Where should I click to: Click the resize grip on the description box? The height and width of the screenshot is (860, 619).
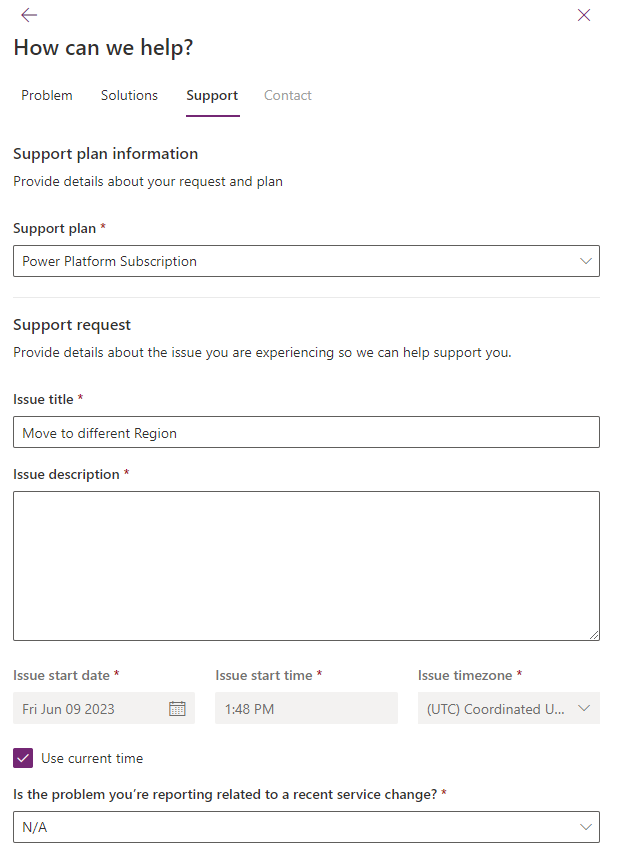(x=593, y=633)
